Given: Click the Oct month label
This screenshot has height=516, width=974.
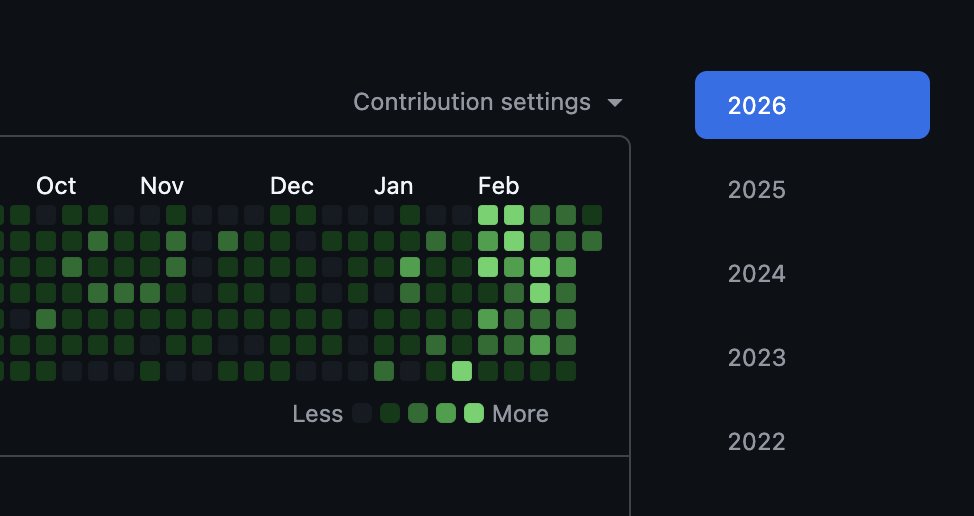Looking at the screenshot, I should 56,186.
